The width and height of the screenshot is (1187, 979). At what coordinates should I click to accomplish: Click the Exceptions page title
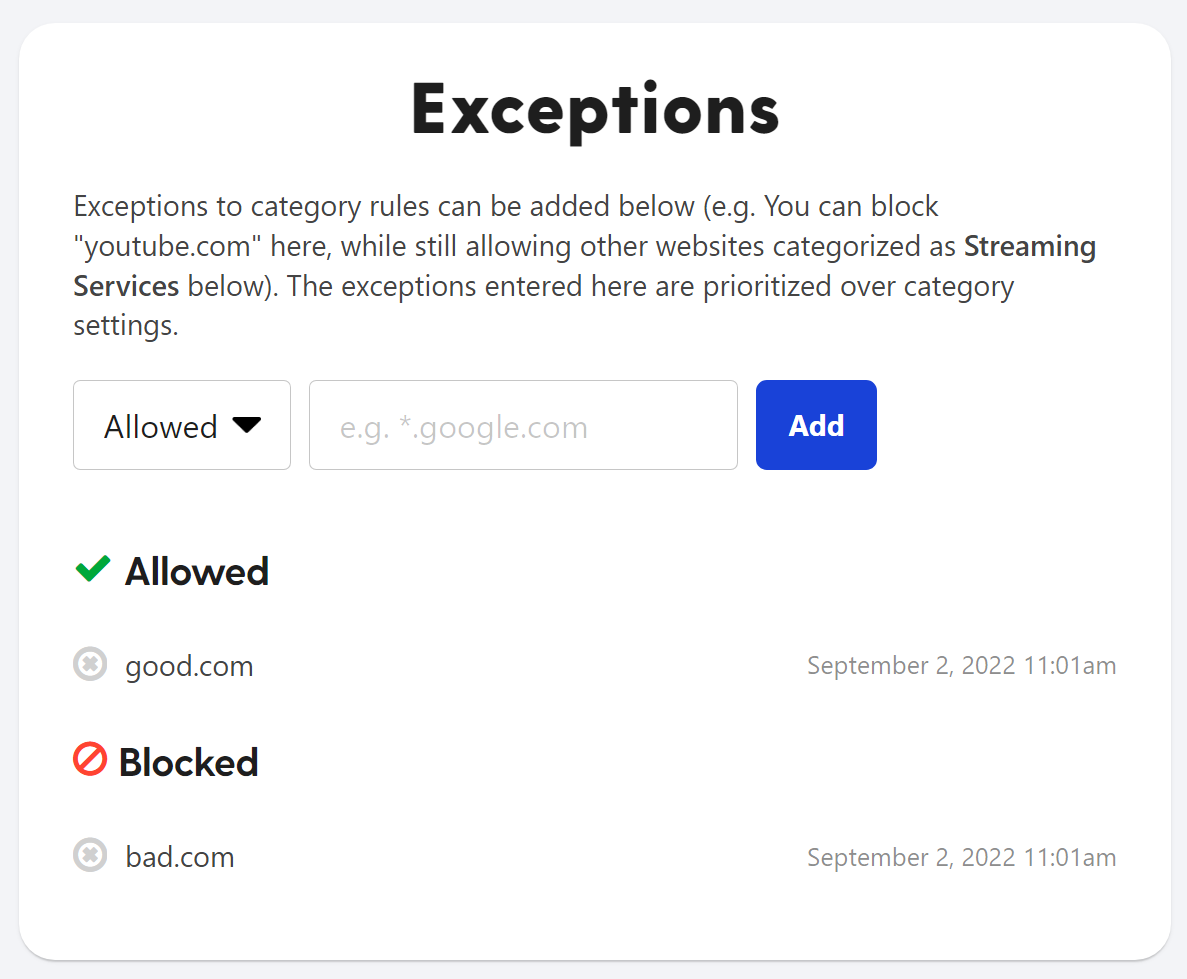pos(594,109)
